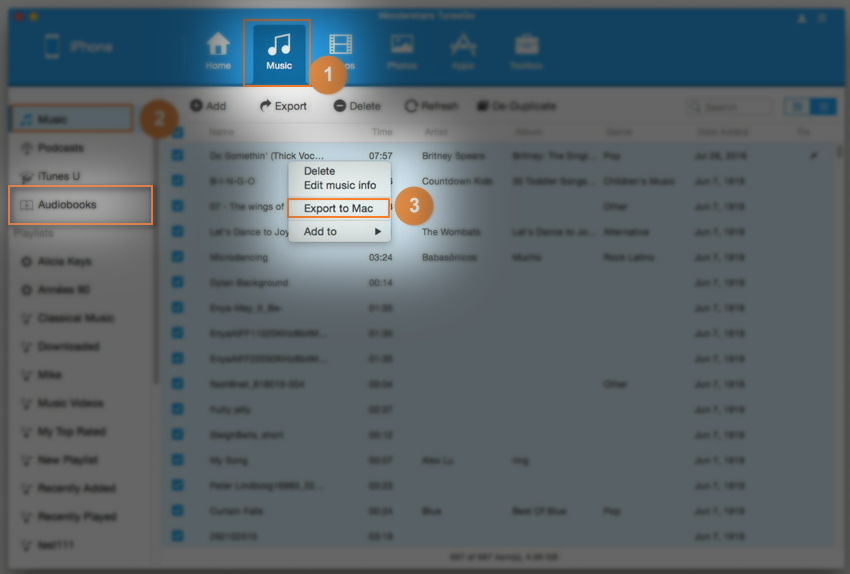850x574 pixels.
Task: Open the Toolbox tab icon
Action: click(x=526, y=45)
